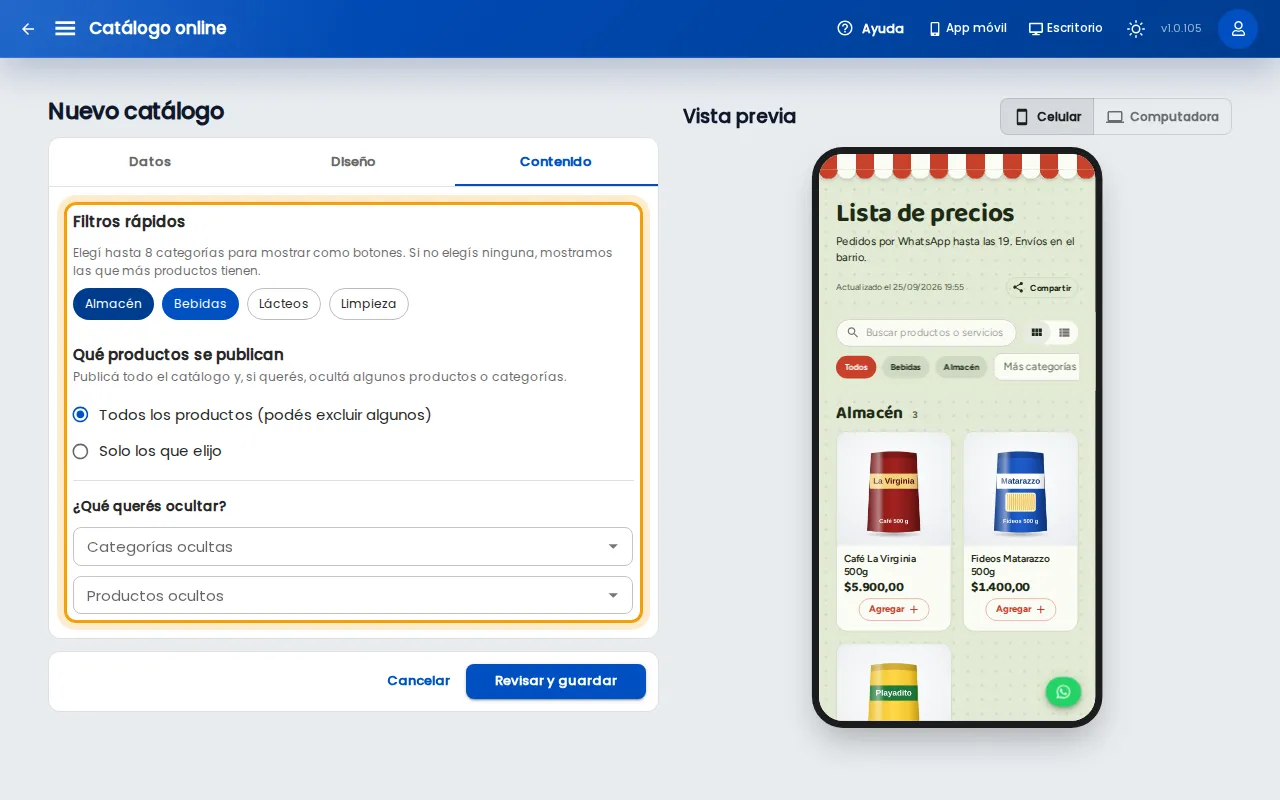Open Más categorías selector in preview

(x=1037, y=367)
